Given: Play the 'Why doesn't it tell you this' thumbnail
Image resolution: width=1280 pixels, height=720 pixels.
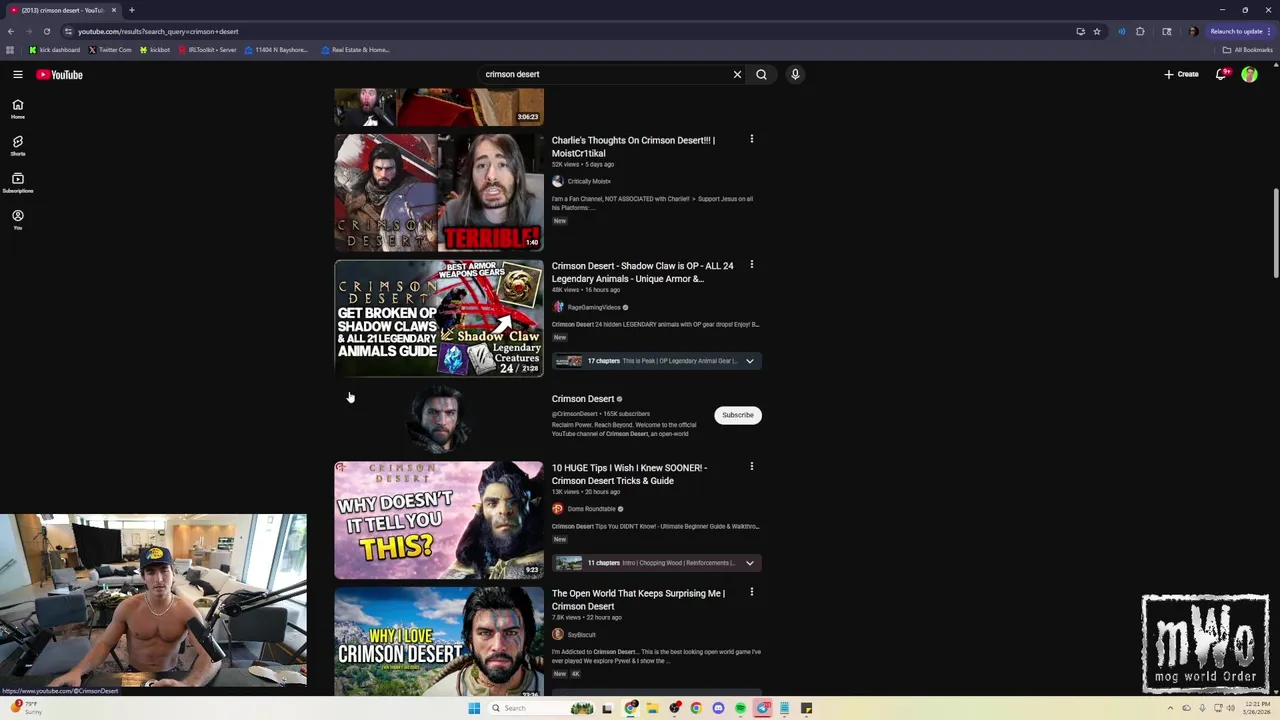Looking at the screenshot, I should click(x=439, y=520).
